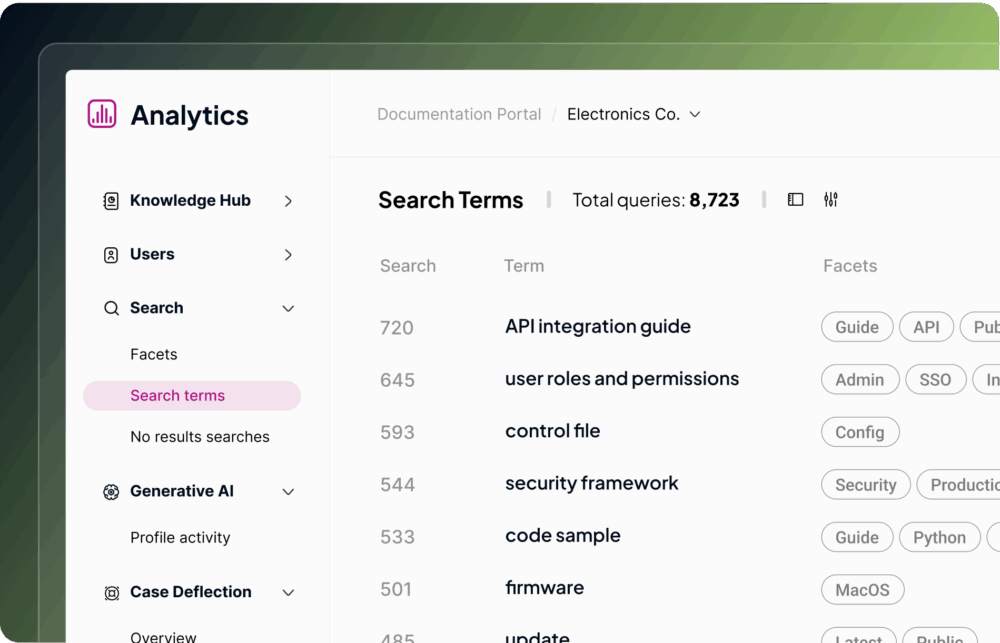The image size is (1000, 643).
Task: Click the Knowledge Hub book icon
Action: [111, 201]
